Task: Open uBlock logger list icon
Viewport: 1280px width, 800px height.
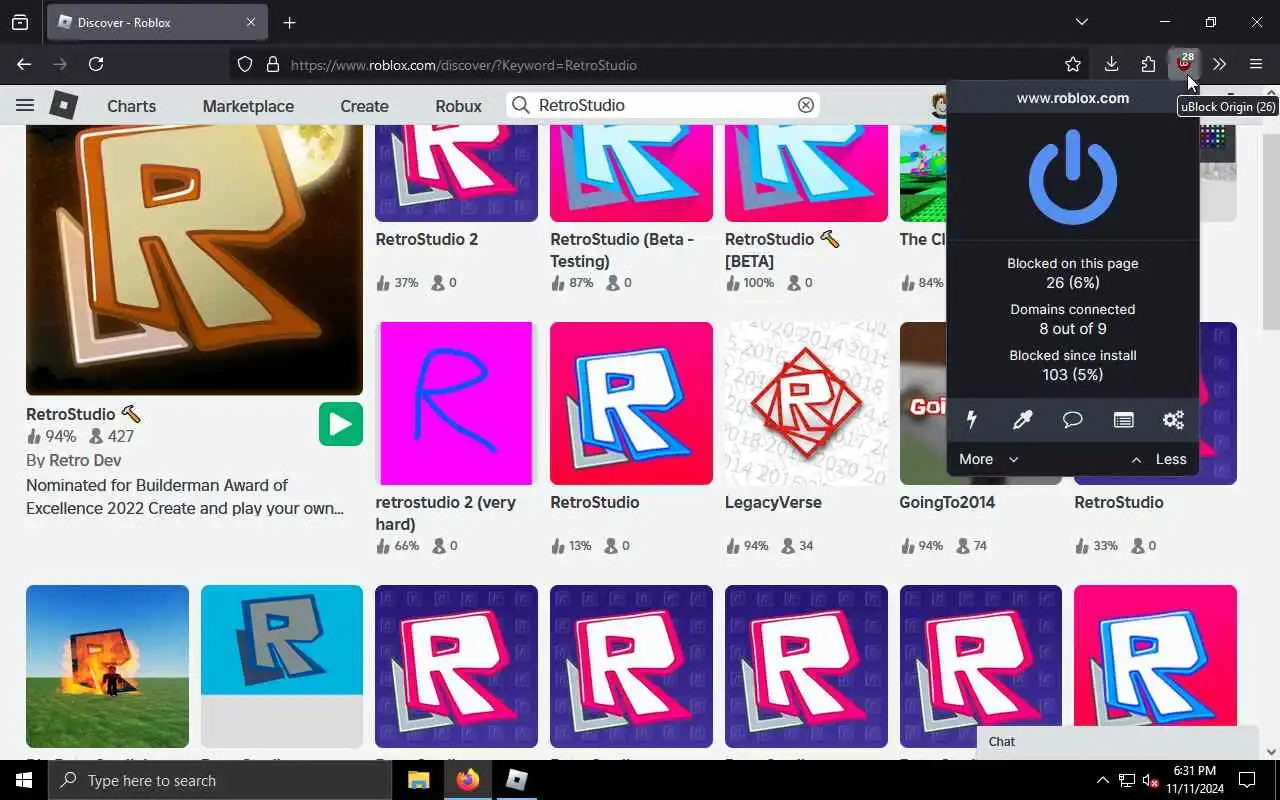Action: 1123,420
